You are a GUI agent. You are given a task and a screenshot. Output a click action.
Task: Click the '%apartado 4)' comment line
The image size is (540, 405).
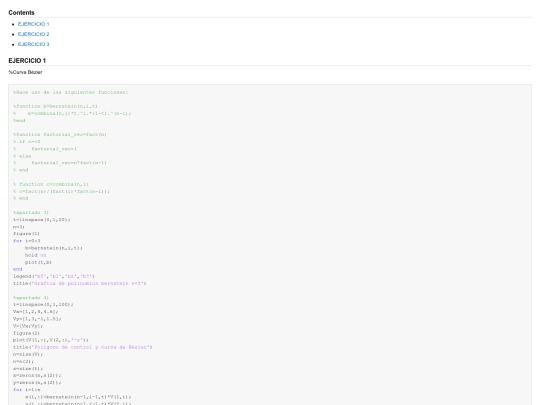pyautogui.click(x=31, y=298)
